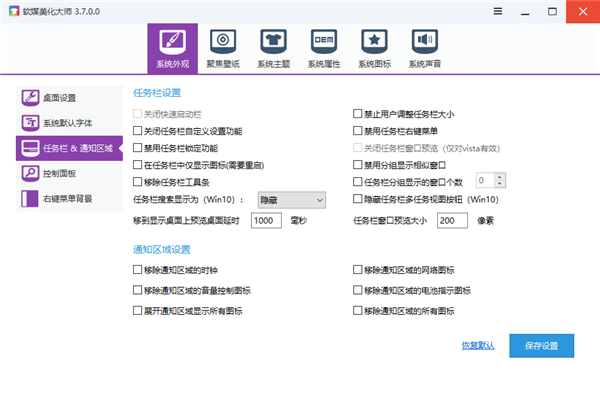Click the 右键菜单背景 sidebar icon
The height and width of the screenshot is (395, 600).
pos(30,199)
